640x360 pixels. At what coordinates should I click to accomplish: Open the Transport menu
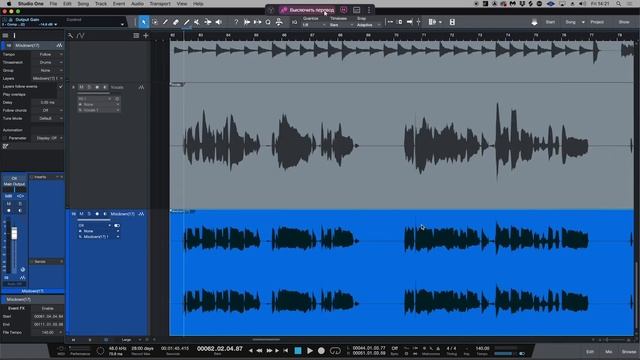(x=160, y=4)
